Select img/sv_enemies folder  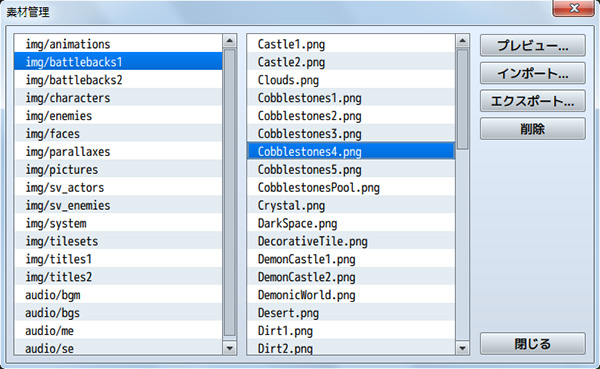point(118,205)
